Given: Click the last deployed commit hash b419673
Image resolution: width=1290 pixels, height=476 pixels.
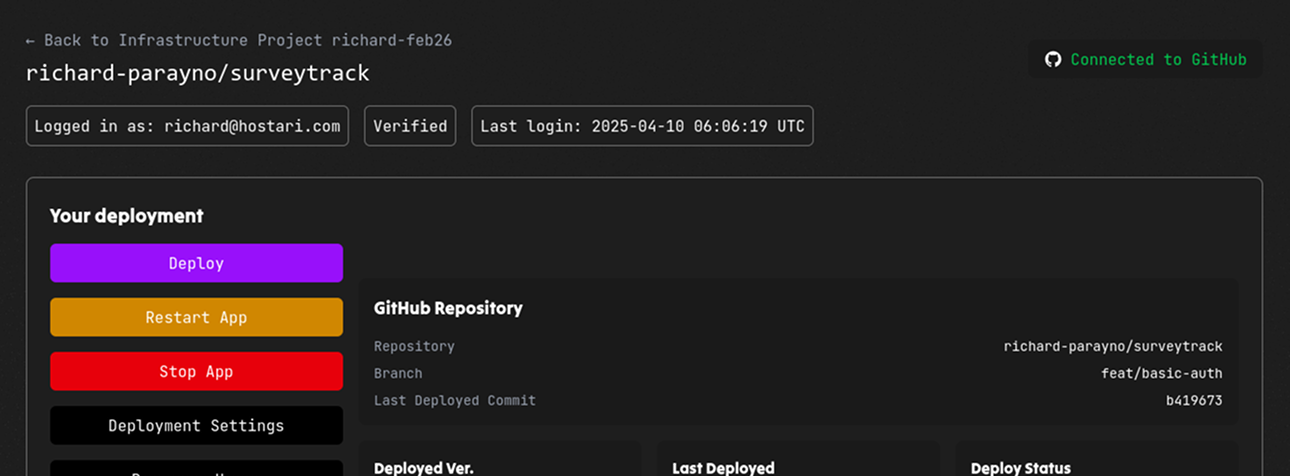Looking at the screenshot, I should click(1194, 400).
